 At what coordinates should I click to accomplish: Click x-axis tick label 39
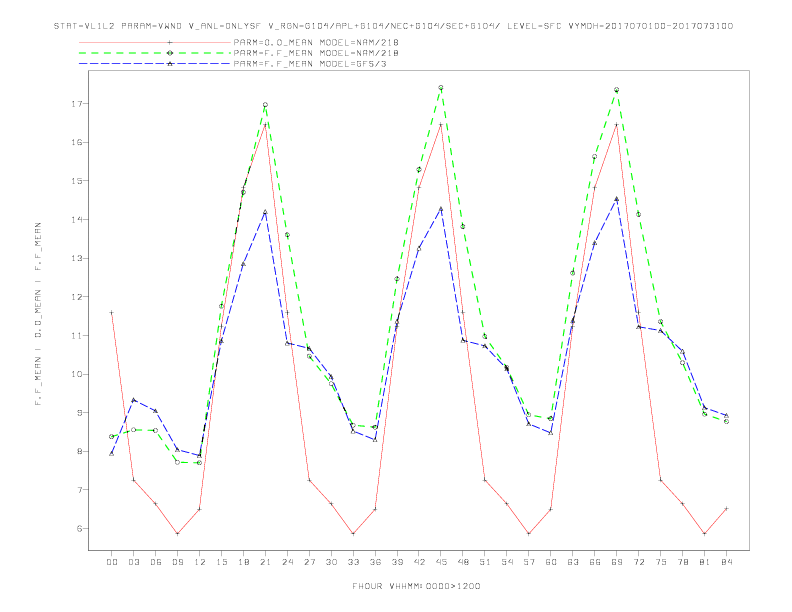click(x=397, y=562)
